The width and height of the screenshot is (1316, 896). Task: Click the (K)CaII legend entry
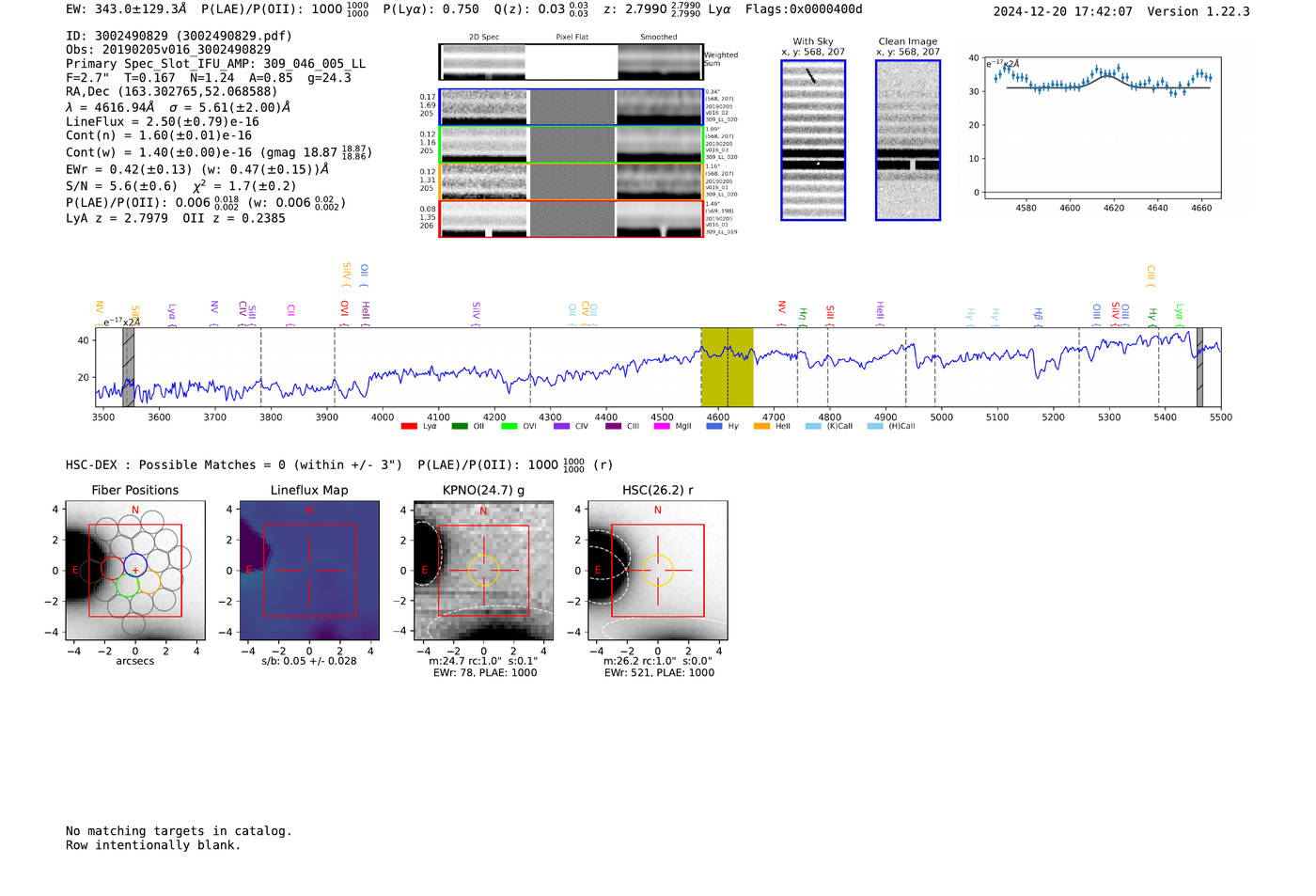(829, 426)
